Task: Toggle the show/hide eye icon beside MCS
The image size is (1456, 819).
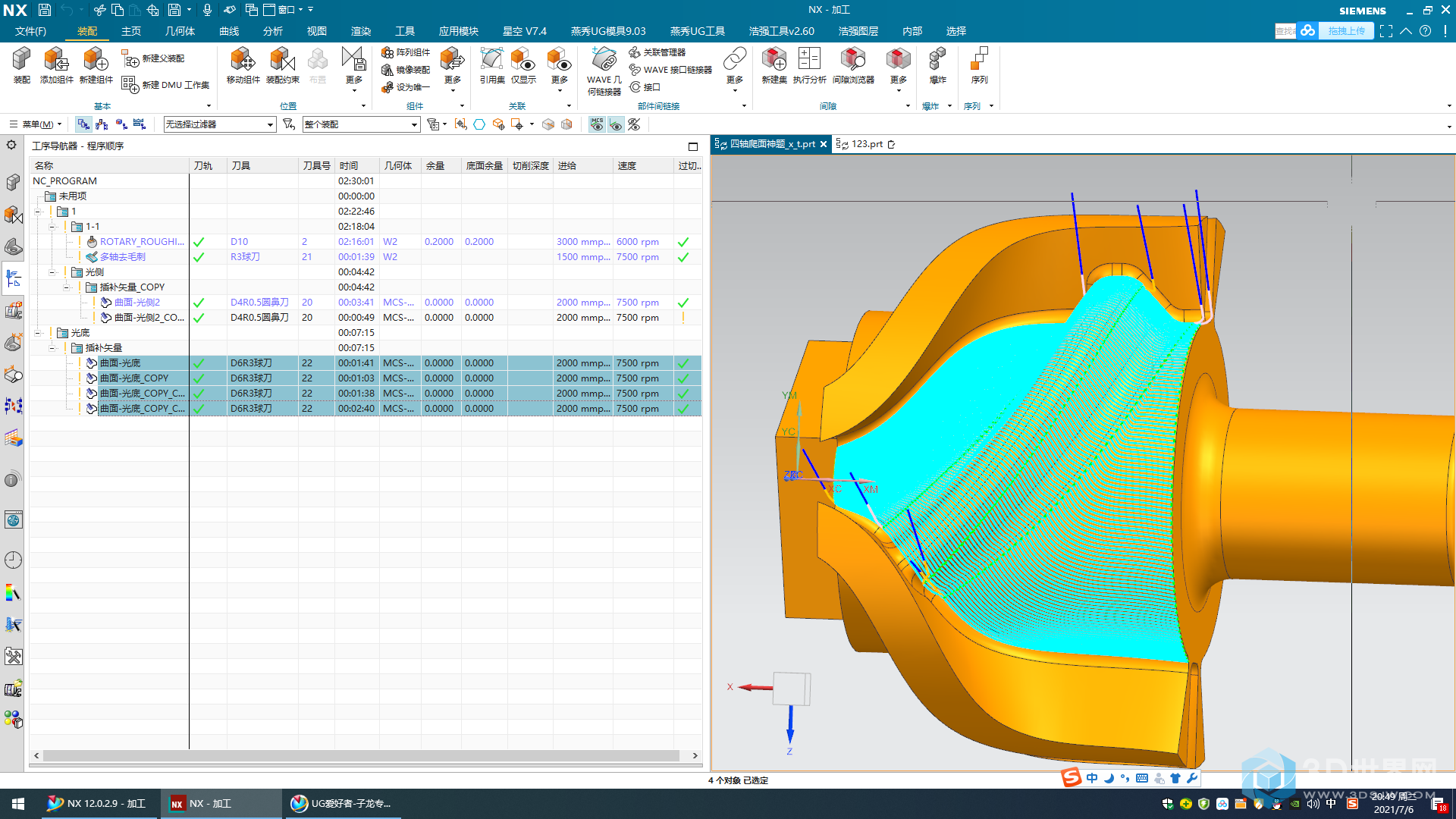Action: [616, 124]
